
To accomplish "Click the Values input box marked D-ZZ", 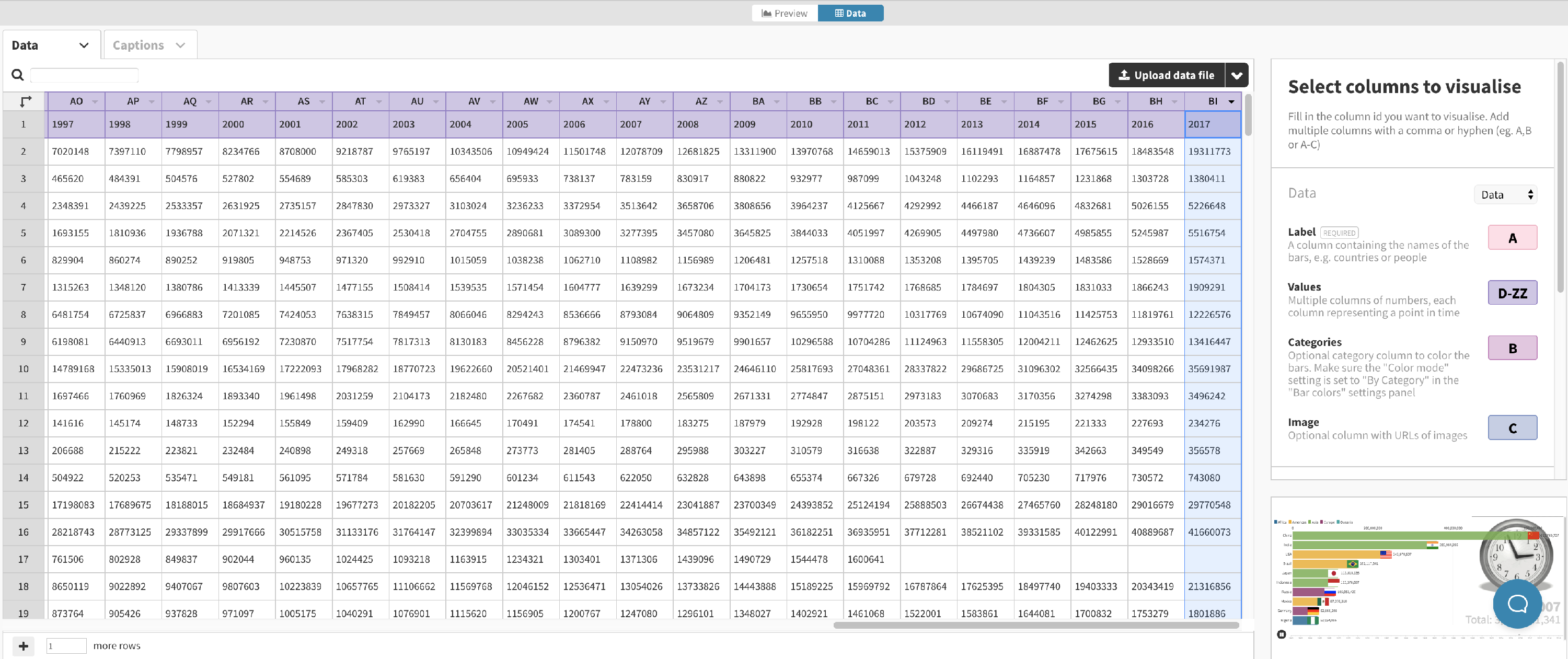I will [x=1513, y=292].
